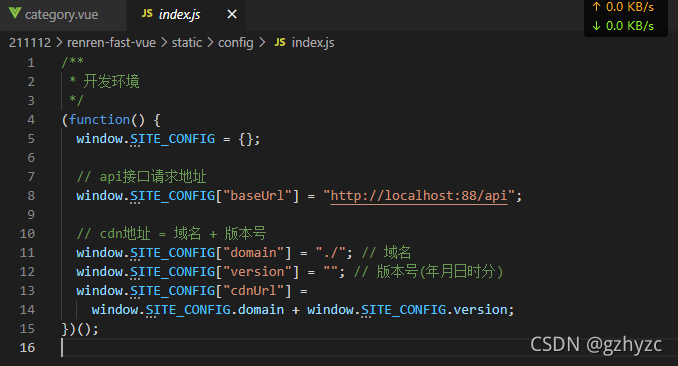Screen dimensions: 678x366
Task: Open the config breadcrumb folder
Action: (236, 43)
